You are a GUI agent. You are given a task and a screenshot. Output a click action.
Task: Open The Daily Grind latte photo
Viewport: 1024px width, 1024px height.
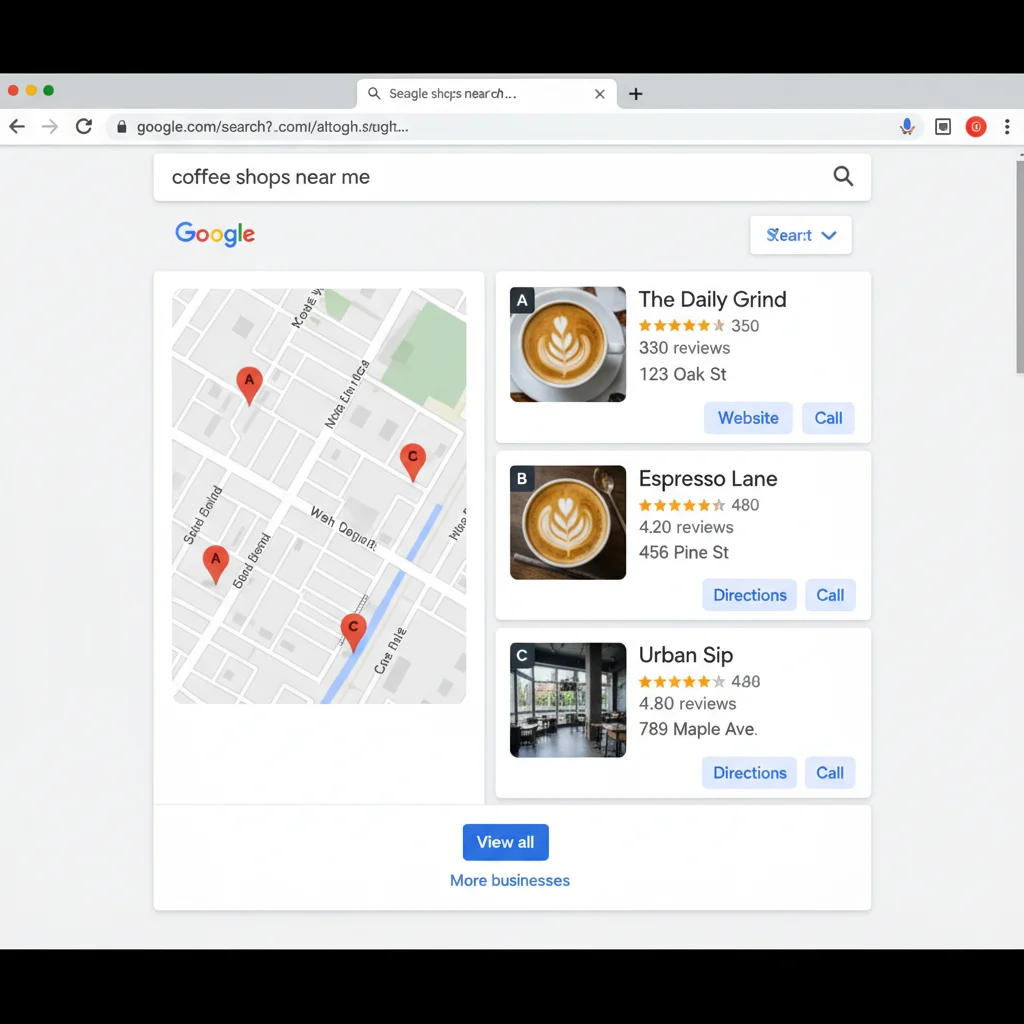(x=568, y=344)
